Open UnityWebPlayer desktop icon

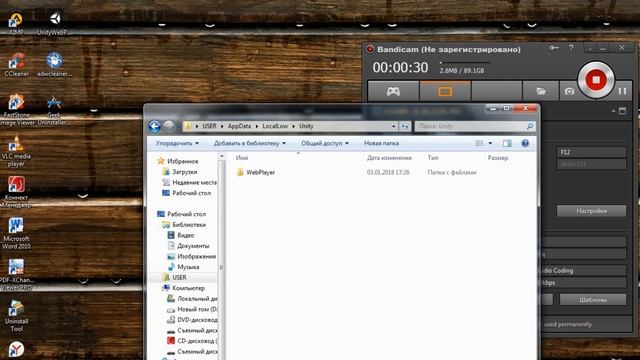click(53, 23)
